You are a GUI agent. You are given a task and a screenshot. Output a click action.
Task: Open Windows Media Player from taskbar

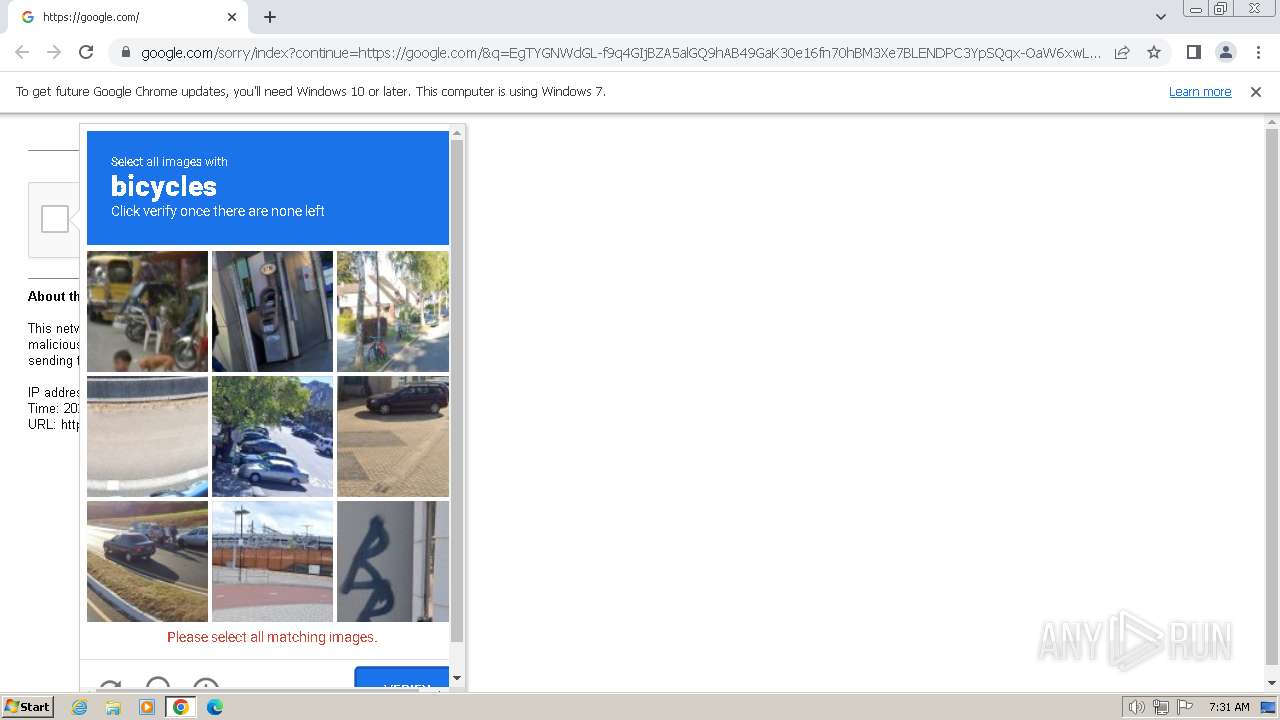[147, 707]
